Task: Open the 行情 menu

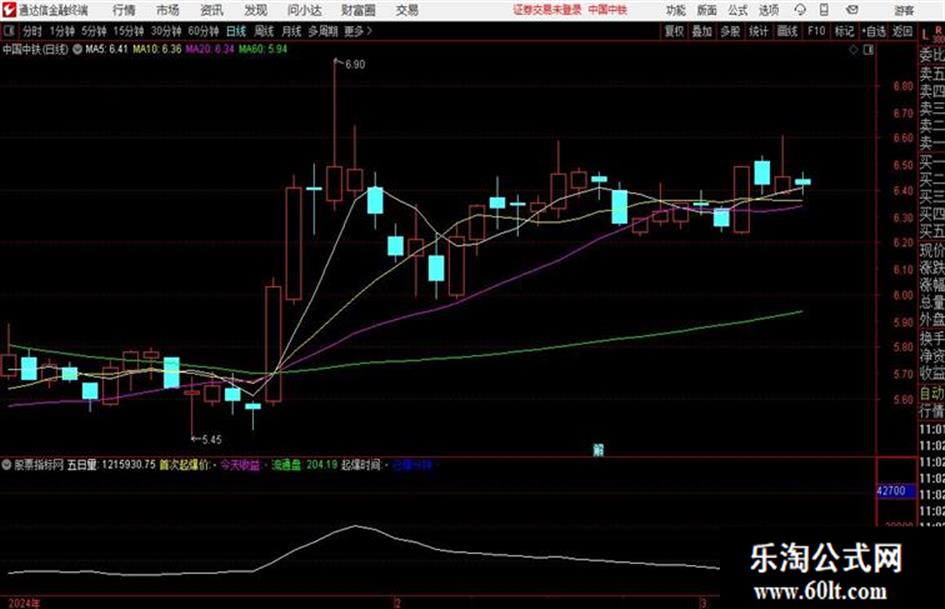Action: point(124,10)
